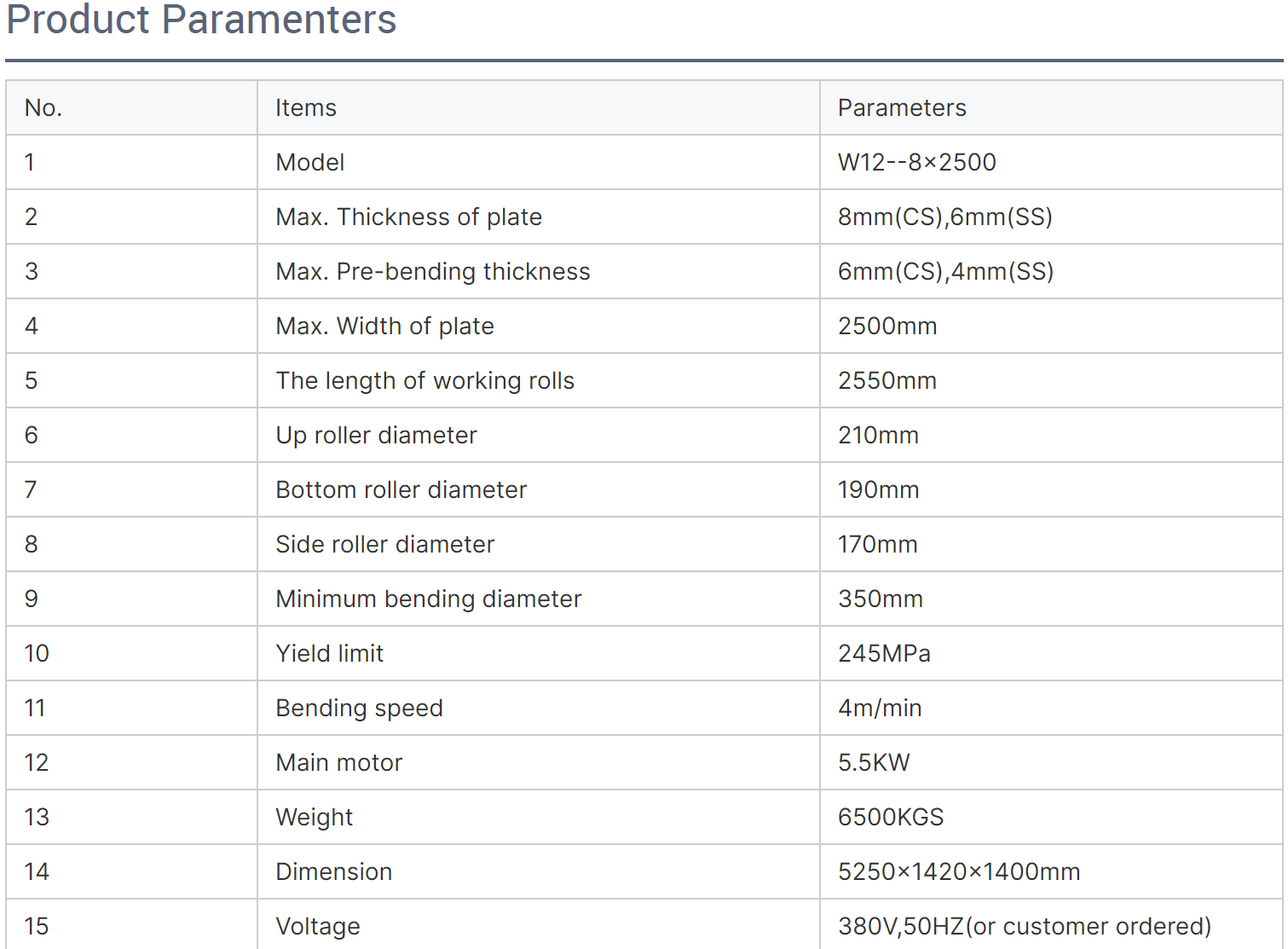This screenshot has width=1288, height=949.
Task: Select Minimum bending diameter cell
Action: (x=539, y=599)
